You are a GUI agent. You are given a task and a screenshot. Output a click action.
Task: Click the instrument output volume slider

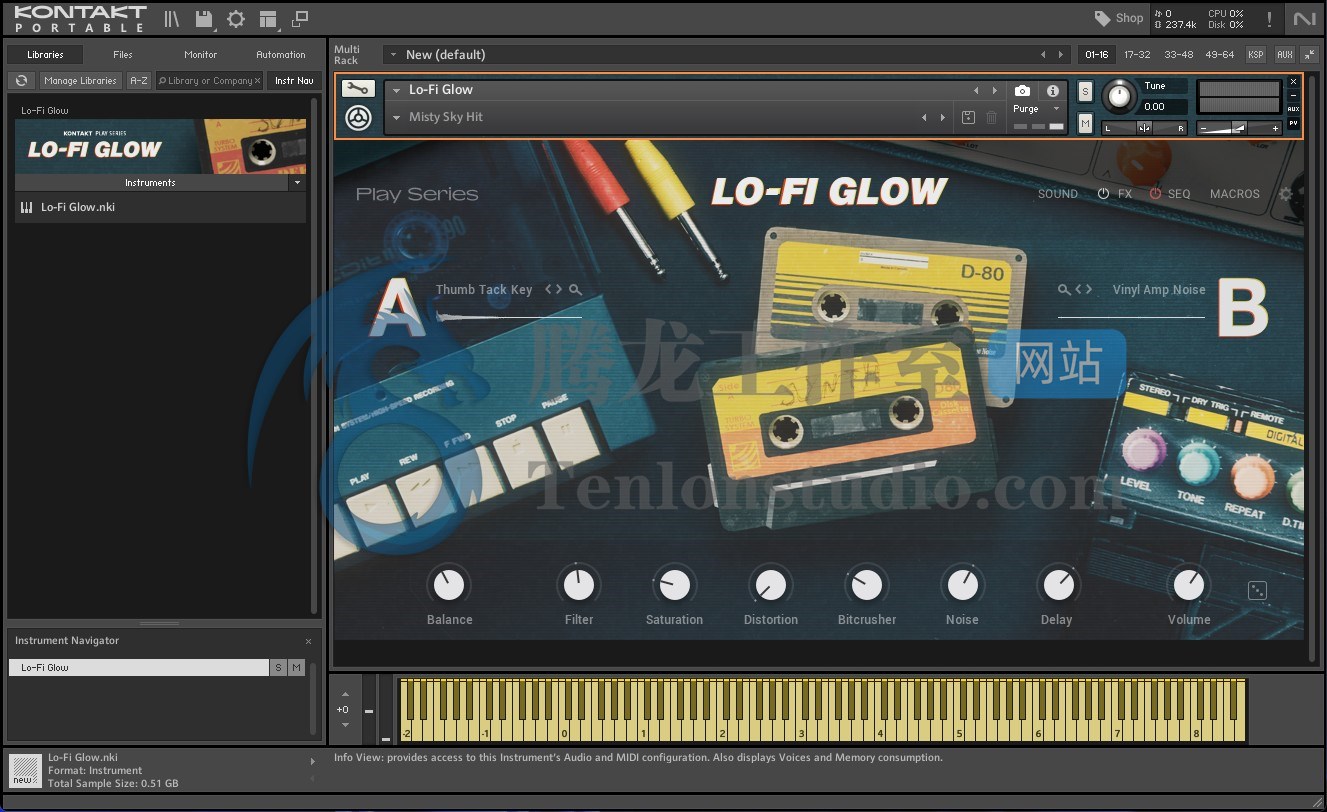tap(1240, 128)
